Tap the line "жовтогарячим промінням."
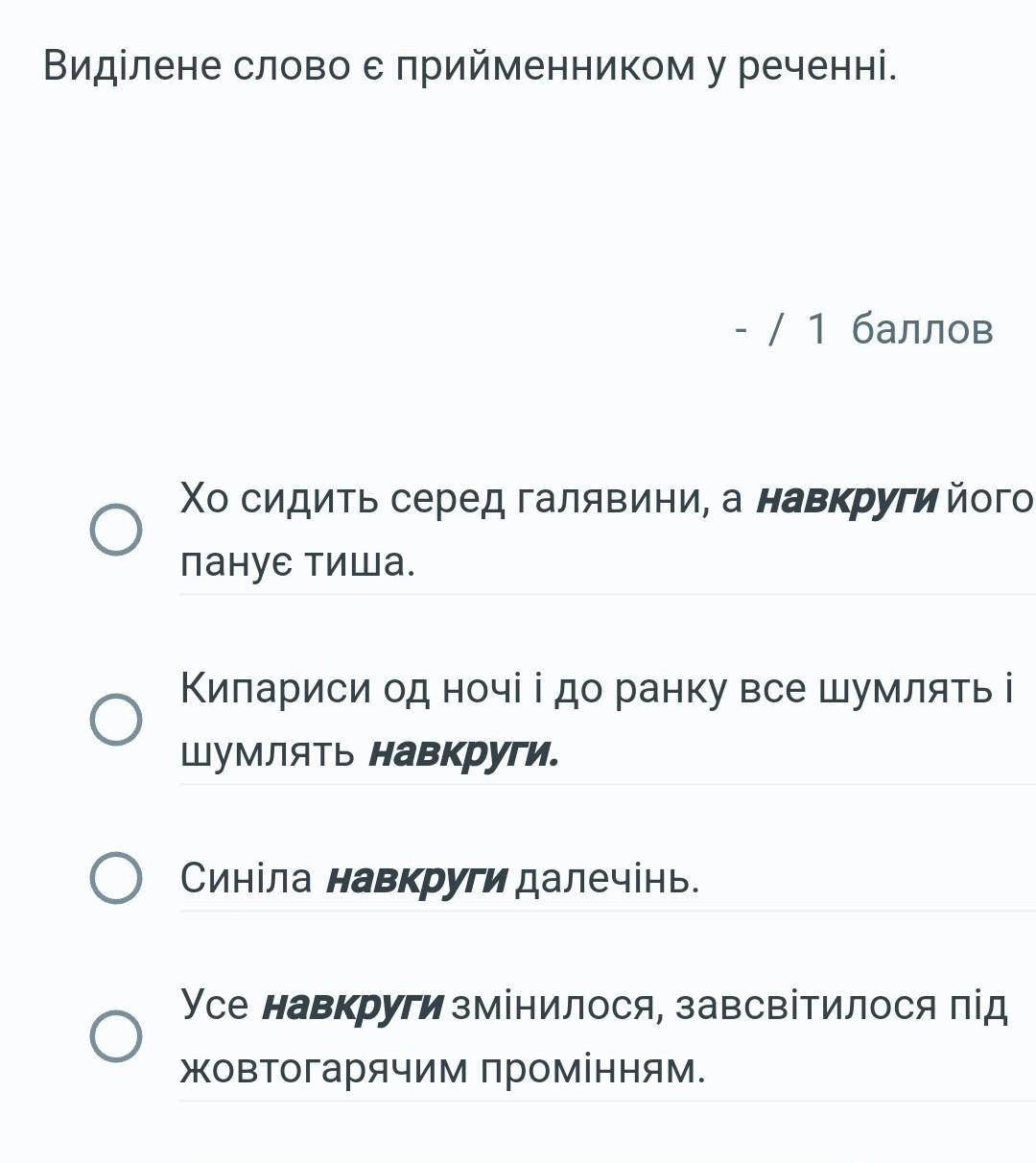1036x1163 pixels. (442, 1068)
